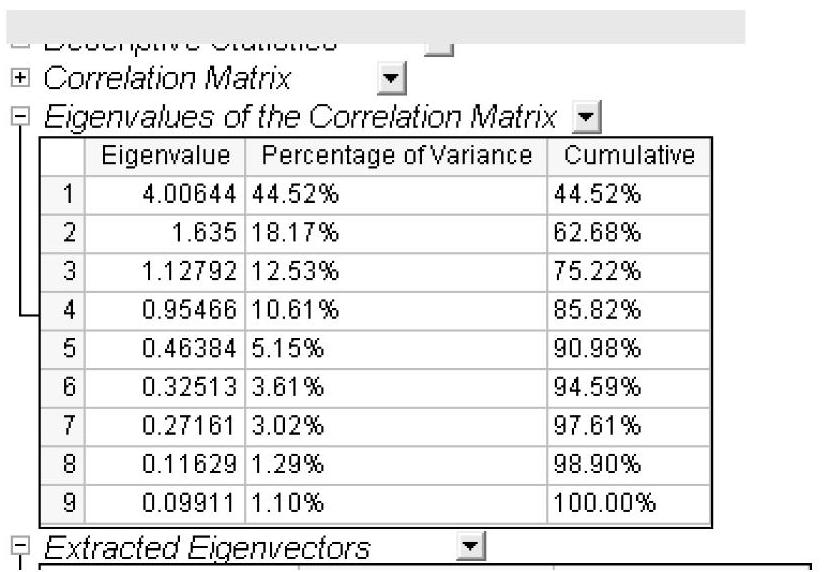
Task: Click the cumulative cell showing 75.22%
Action: 629,272
